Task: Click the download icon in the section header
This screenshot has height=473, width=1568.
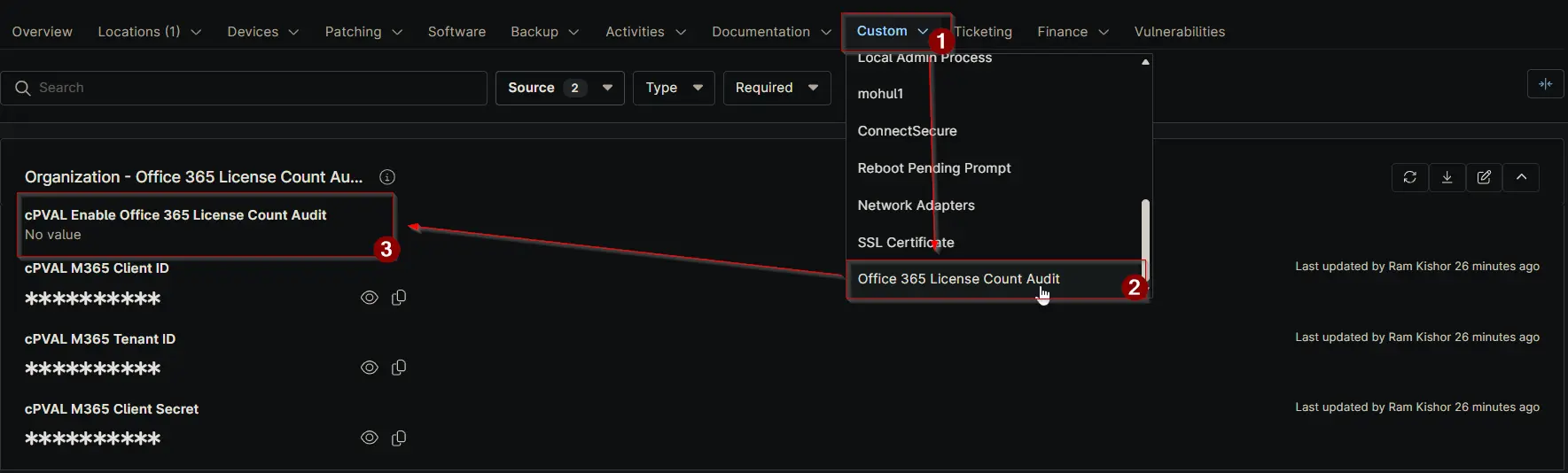Action: (1447, 177)
